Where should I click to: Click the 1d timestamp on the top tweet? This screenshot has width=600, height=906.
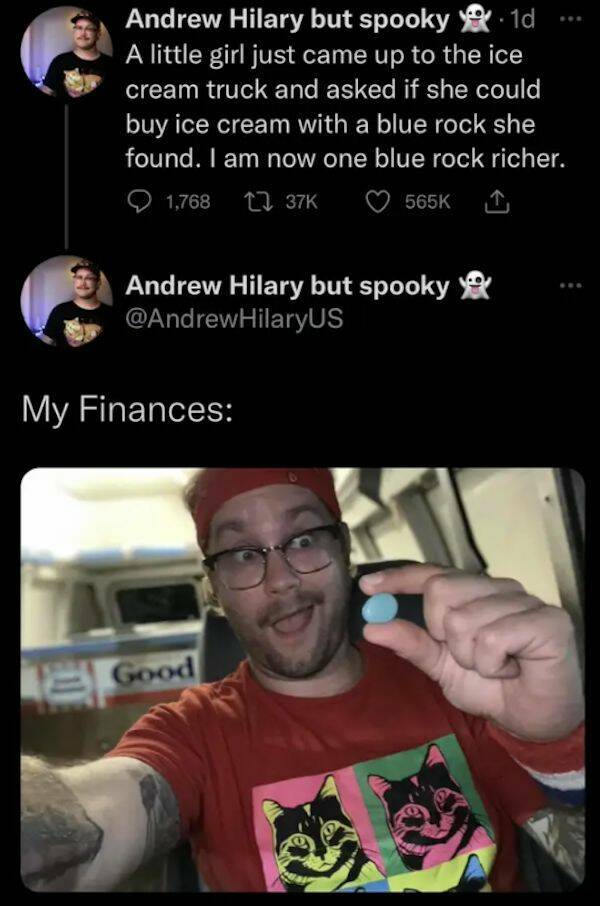(520, 20)
